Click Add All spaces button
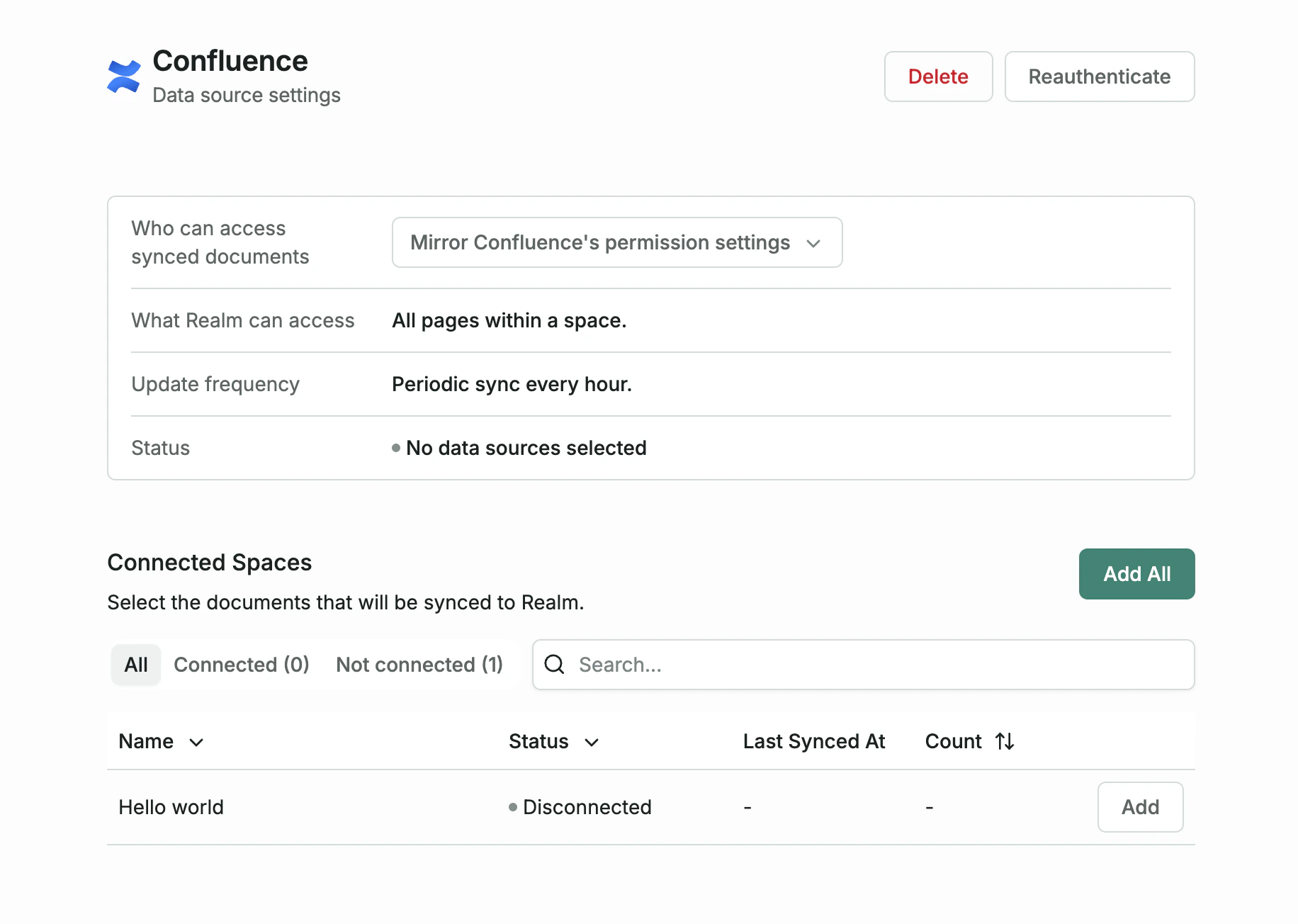This screenshot has height=924, width=1298. tap(1136, 574)
